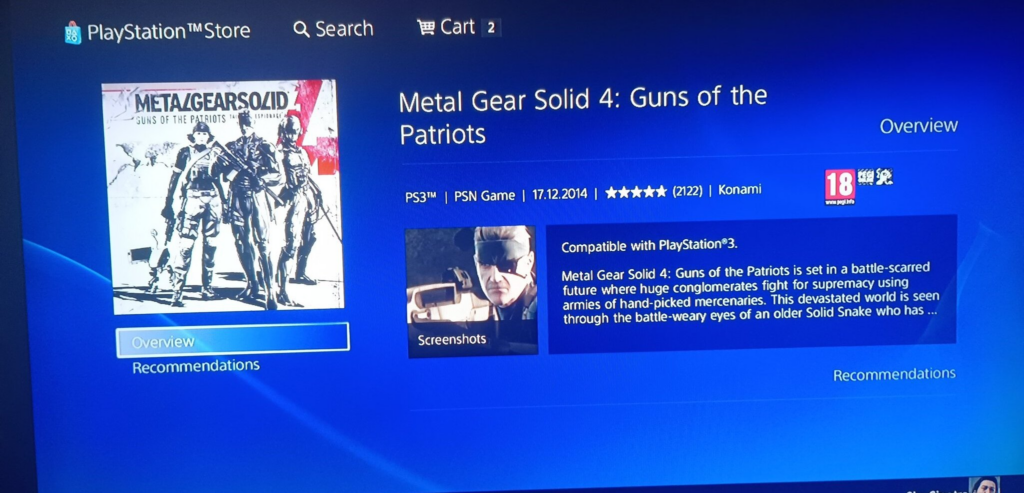Click the PEGI 18 rating icon
The height and width of the screenshot is (493, 1024).
(839, 186)
